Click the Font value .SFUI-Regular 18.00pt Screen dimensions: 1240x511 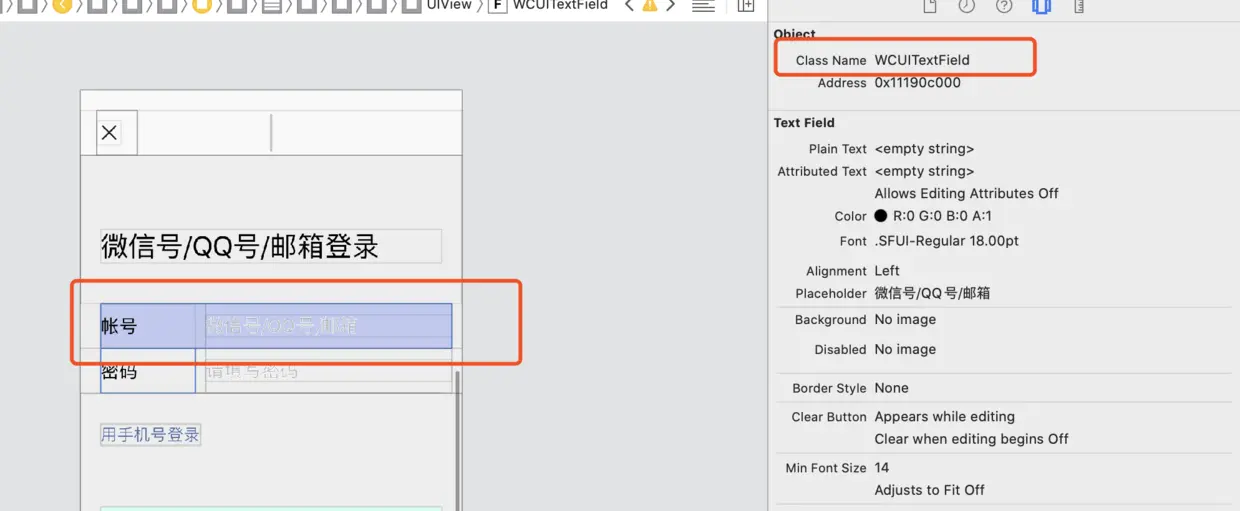pos(947,241)
